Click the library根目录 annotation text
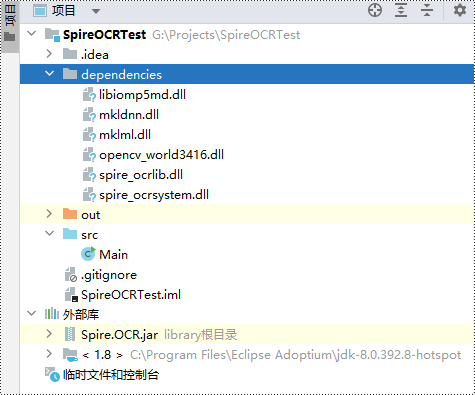The height and width of the screenshot is (395, 475). coord(201,335)
